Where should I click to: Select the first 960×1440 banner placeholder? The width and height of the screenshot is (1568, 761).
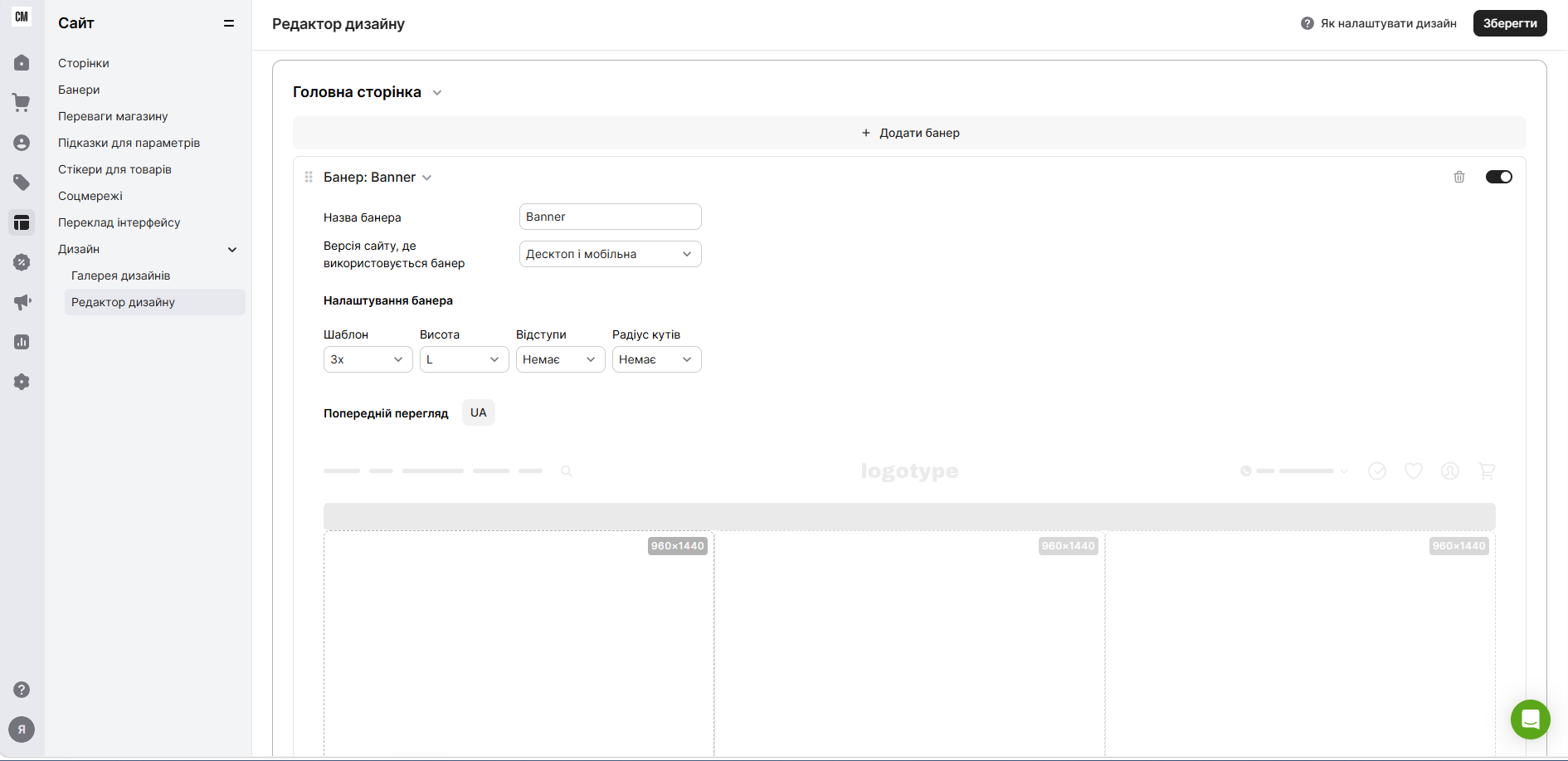(x=519, y=643)
